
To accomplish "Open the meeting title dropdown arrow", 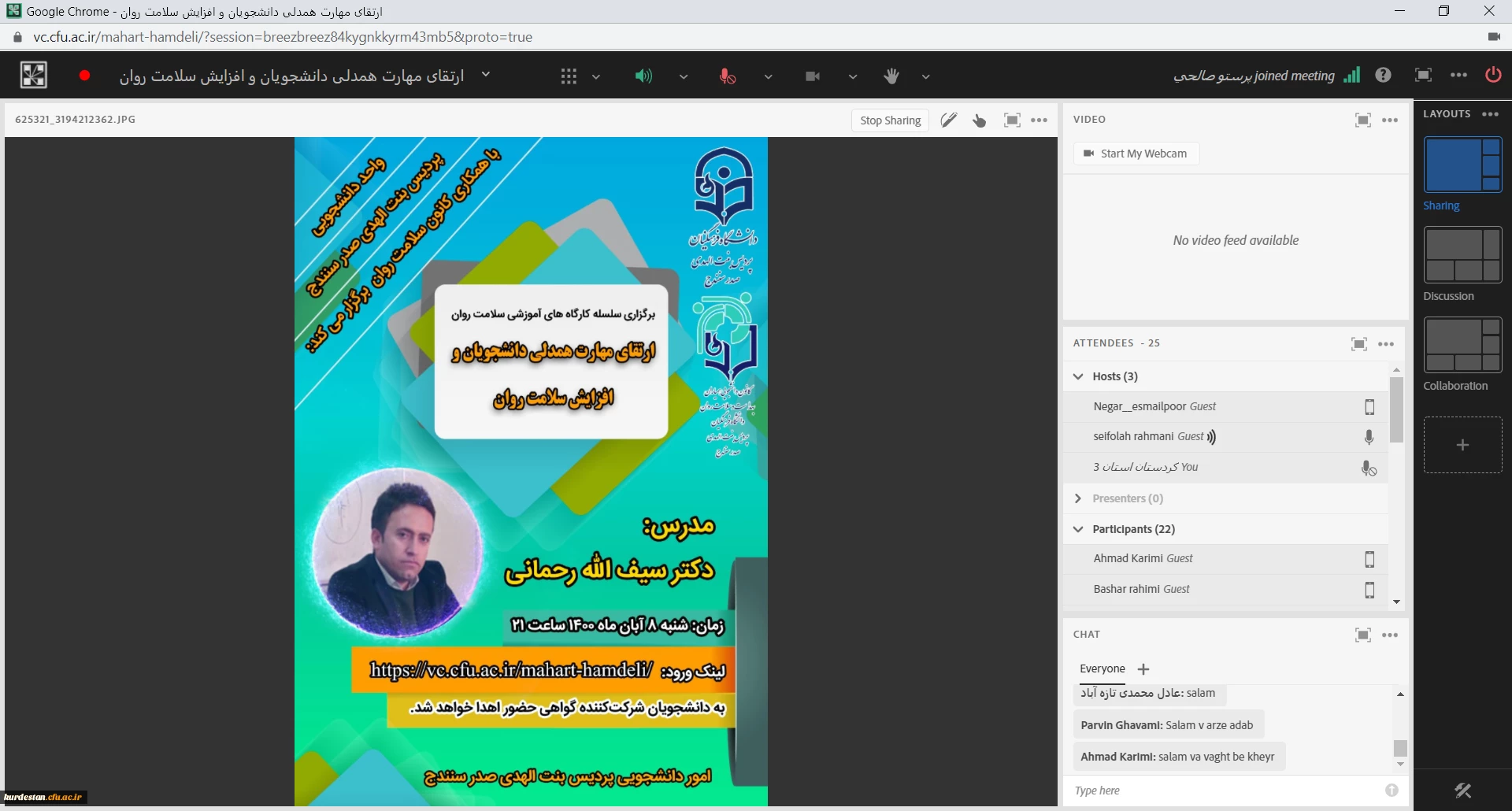I will (x=486, y=75).
